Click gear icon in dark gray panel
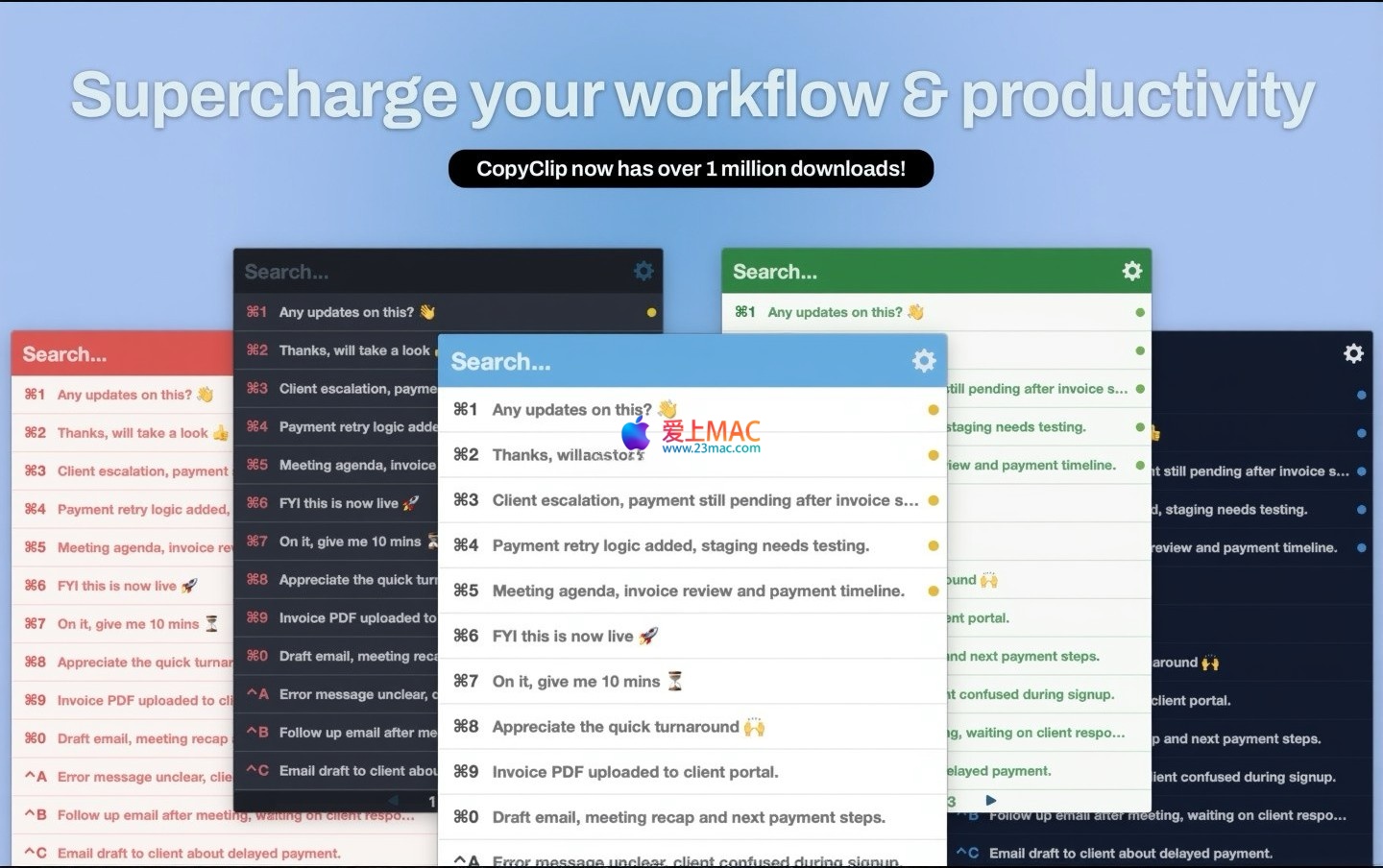 643,272
